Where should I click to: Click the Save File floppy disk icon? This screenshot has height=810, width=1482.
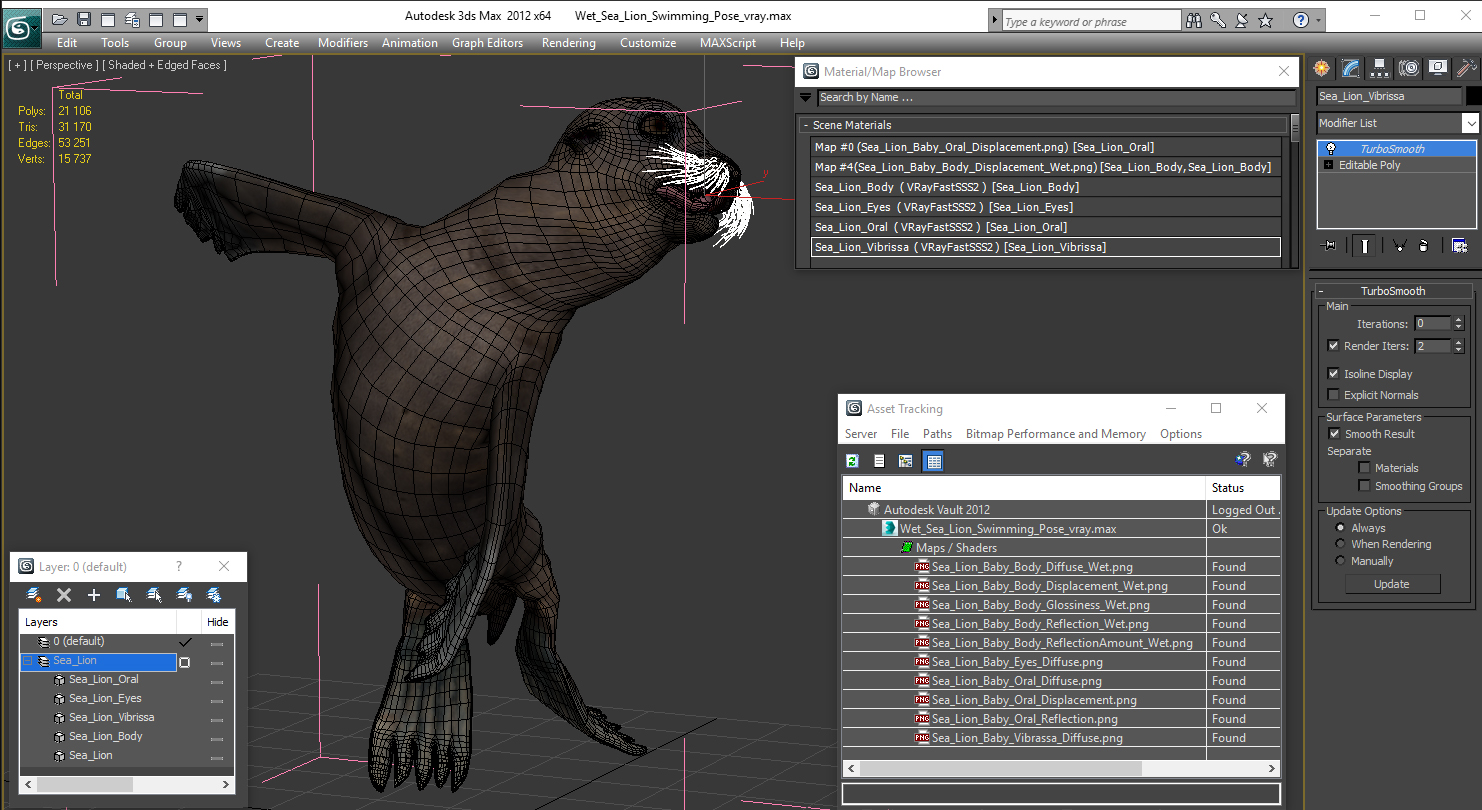[84, 19]
